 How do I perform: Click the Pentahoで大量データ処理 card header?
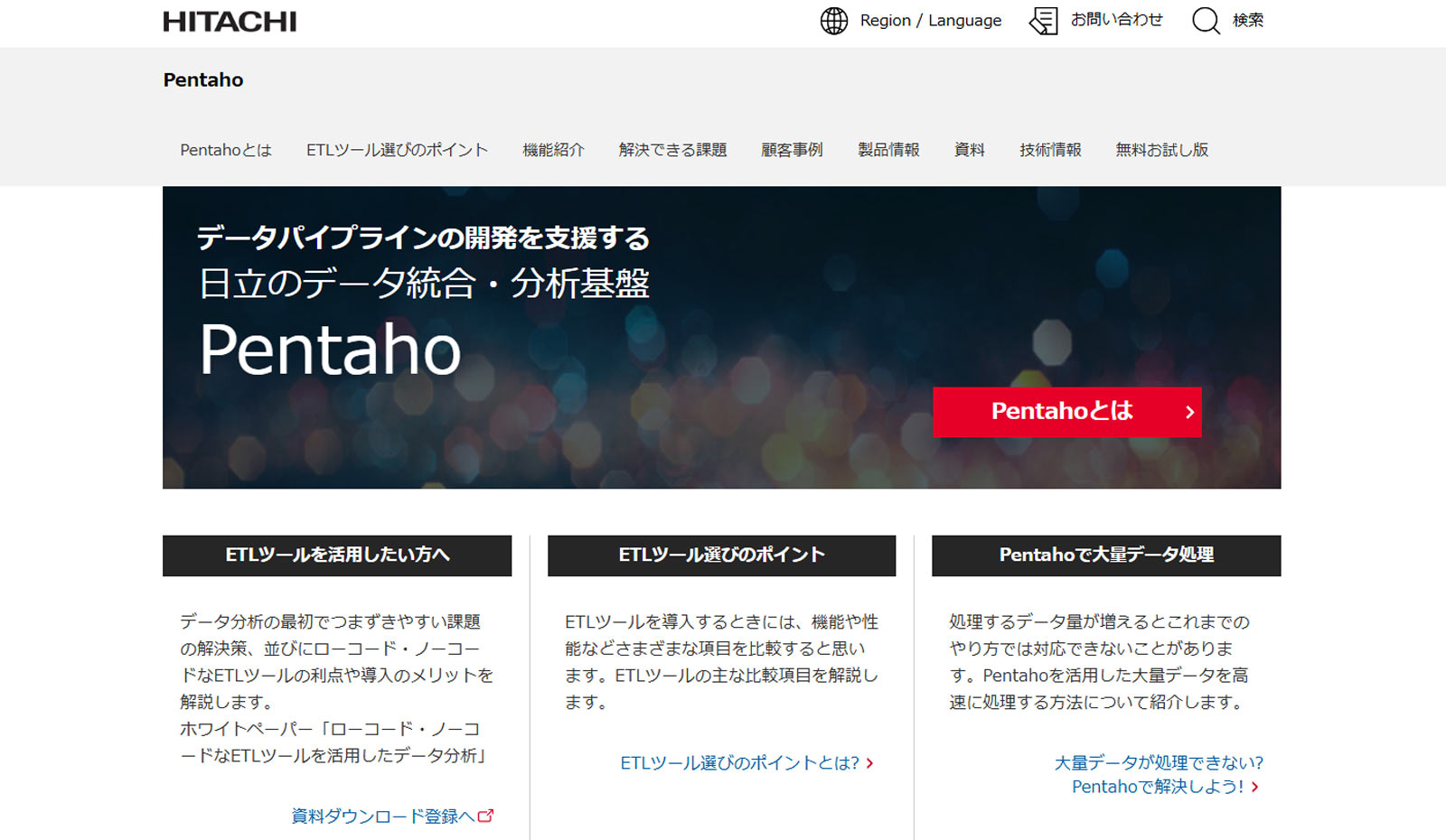tap(1106, 555)
